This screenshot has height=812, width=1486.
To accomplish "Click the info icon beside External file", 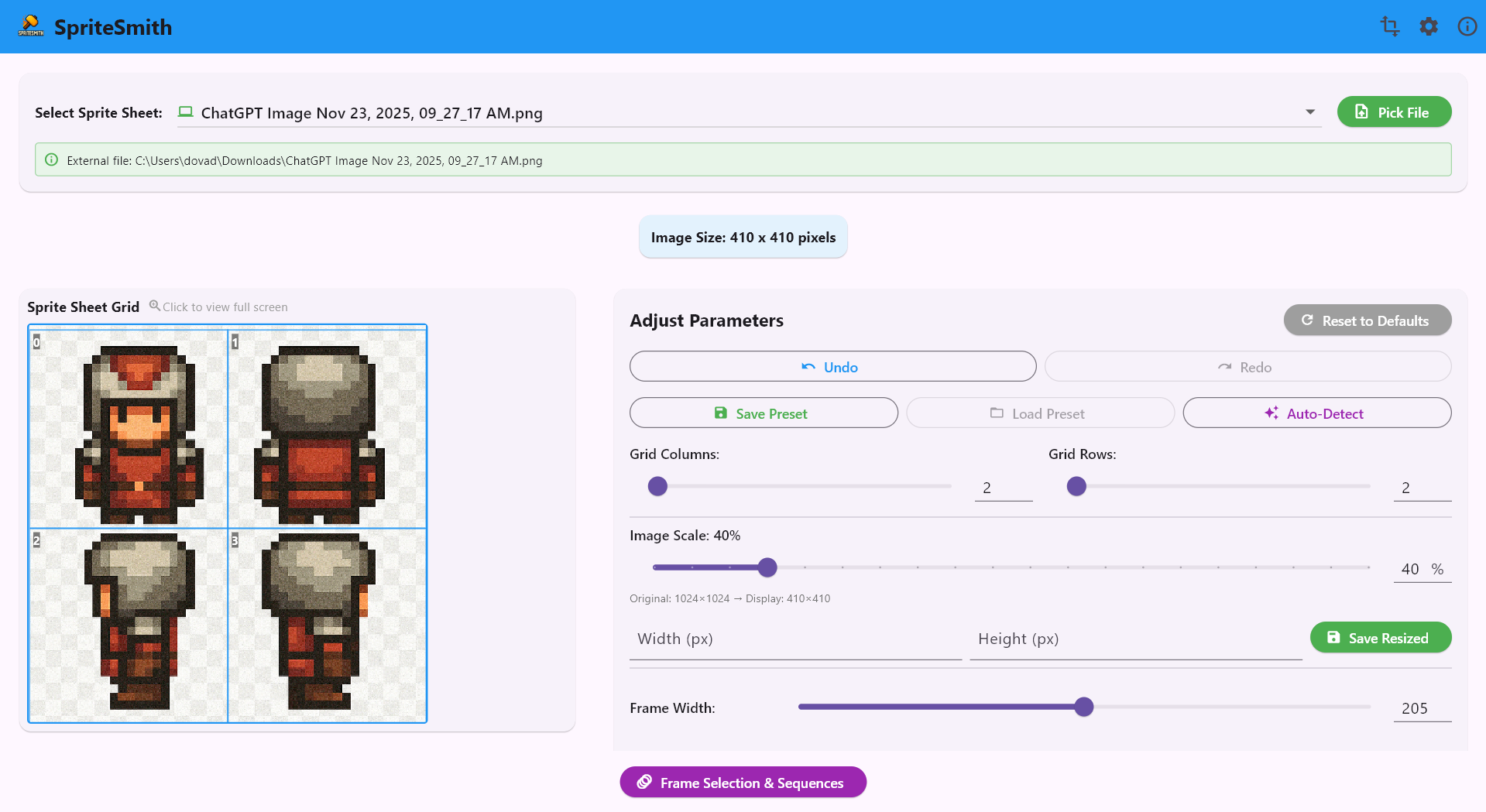I will [x=51, y=159].
